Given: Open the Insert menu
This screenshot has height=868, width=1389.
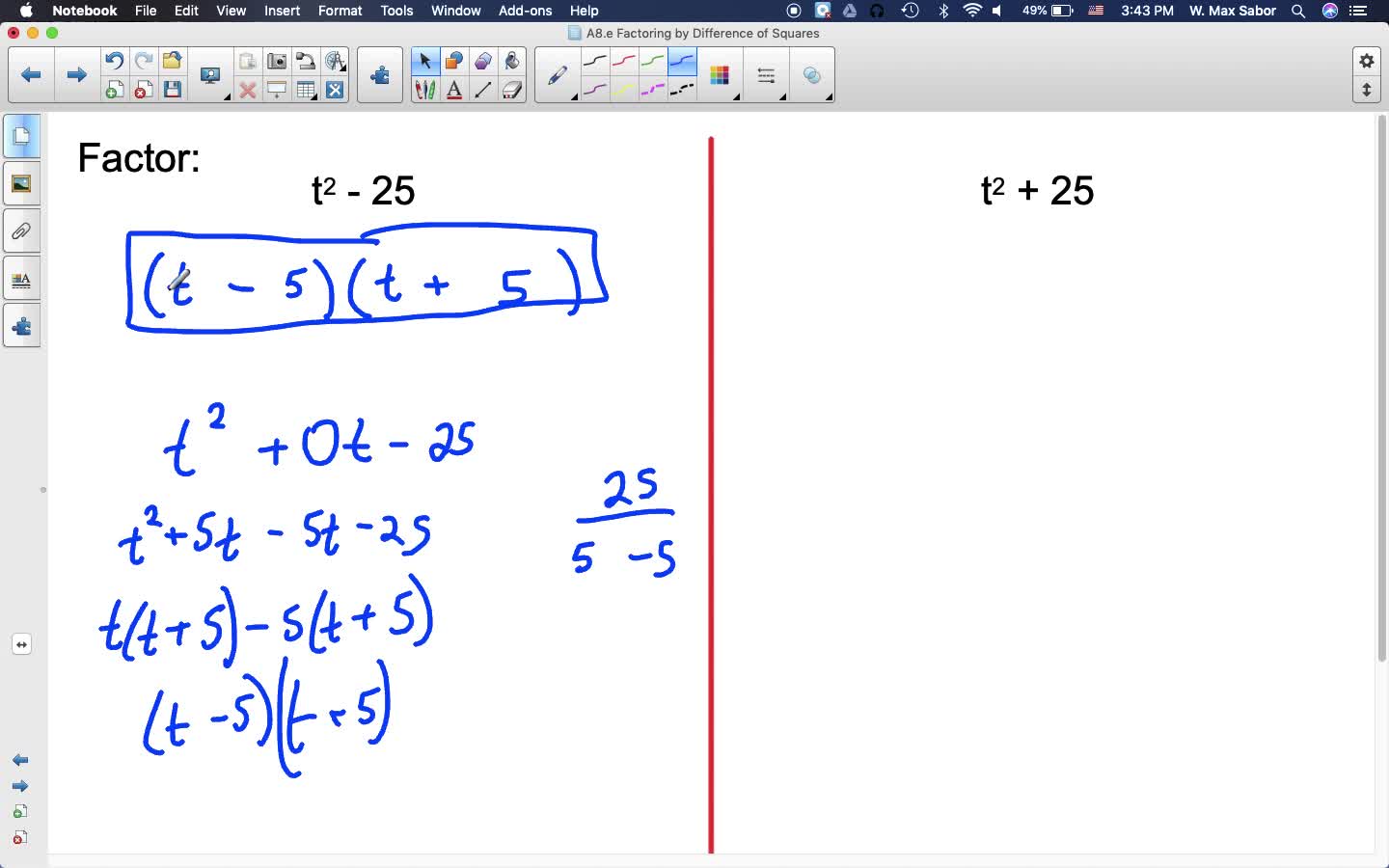Looking at the screenshot, I should pos(282,11).
